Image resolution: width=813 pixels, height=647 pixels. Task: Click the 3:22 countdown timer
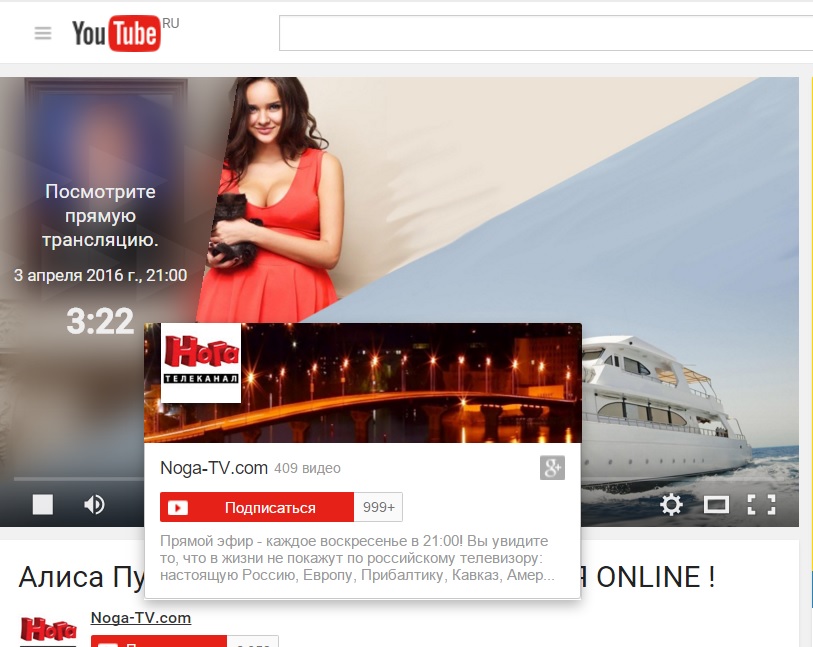click(100, 321)
